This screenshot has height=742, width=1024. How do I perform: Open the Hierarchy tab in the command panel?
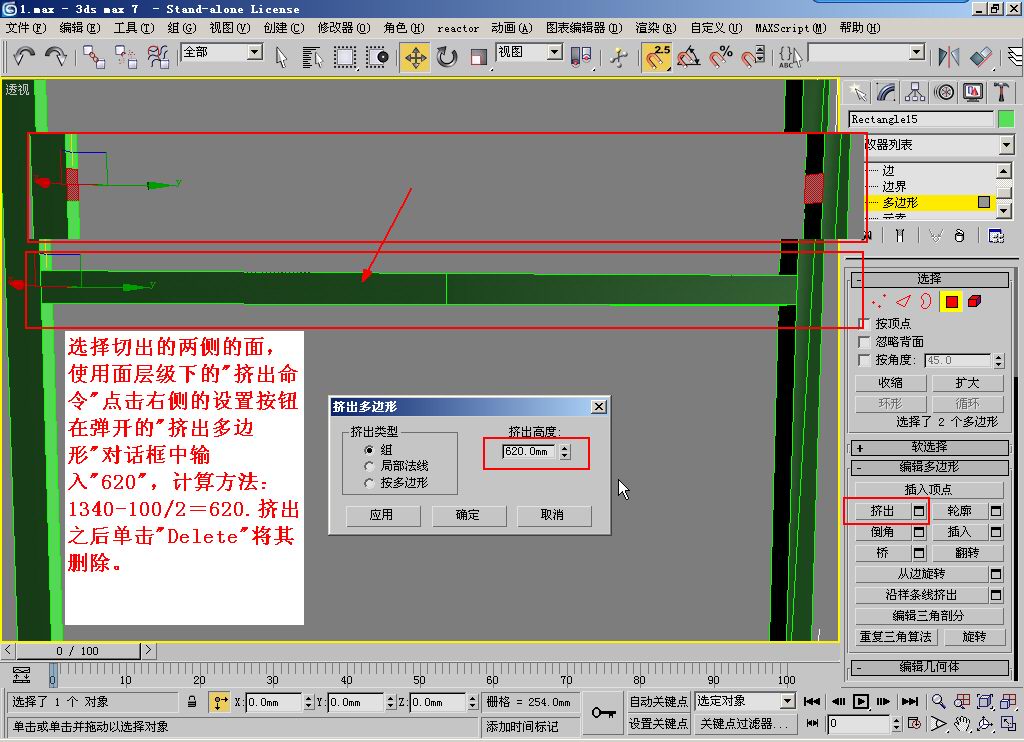coord(915,92)
